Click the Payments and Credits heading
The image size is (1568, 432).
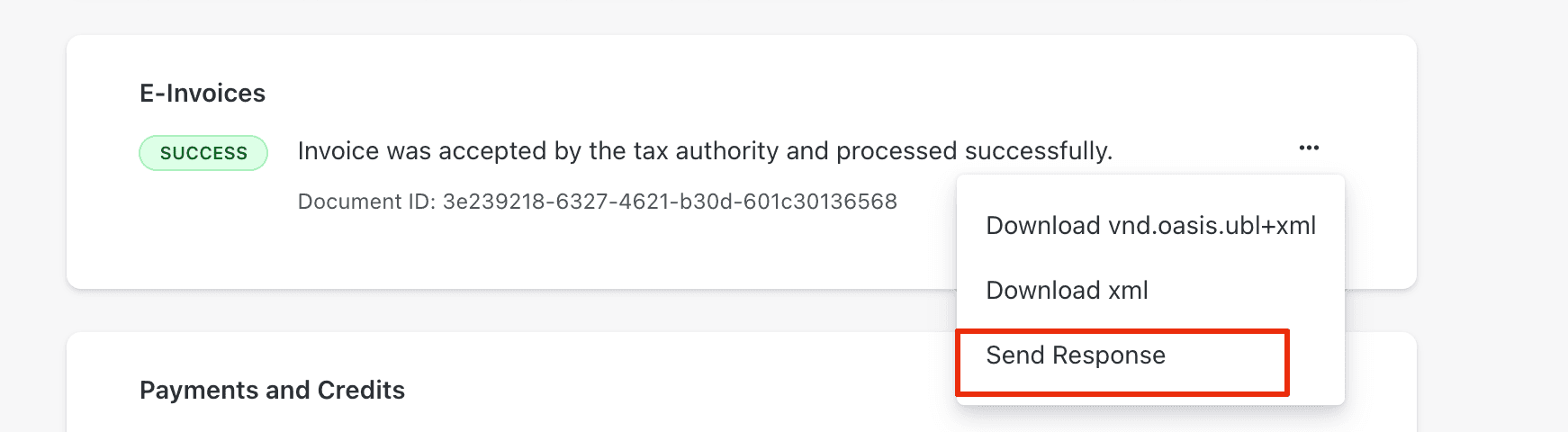pos(272,391)
